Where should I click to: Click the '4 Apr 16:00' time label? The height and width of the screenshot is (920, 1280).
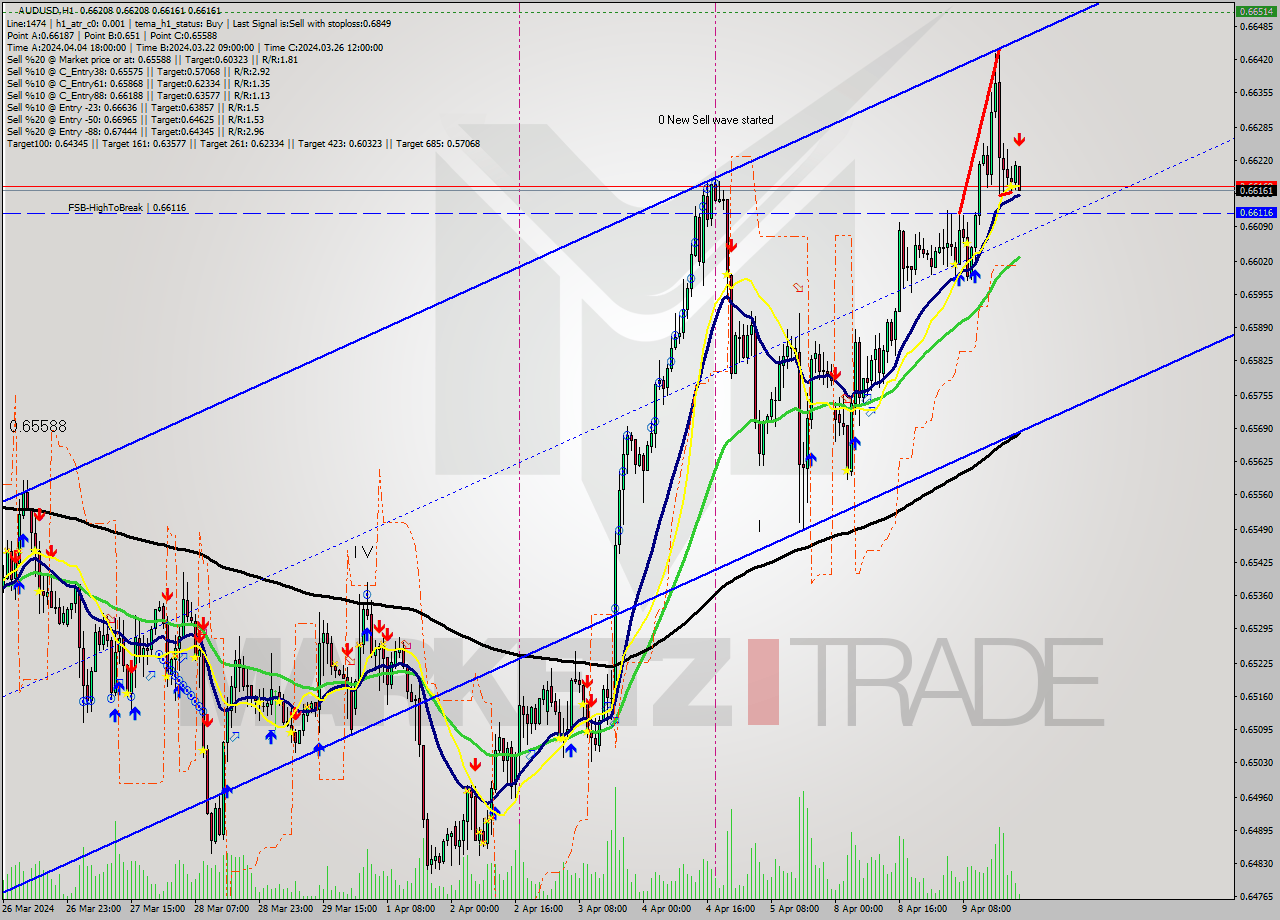coord(730,909)
